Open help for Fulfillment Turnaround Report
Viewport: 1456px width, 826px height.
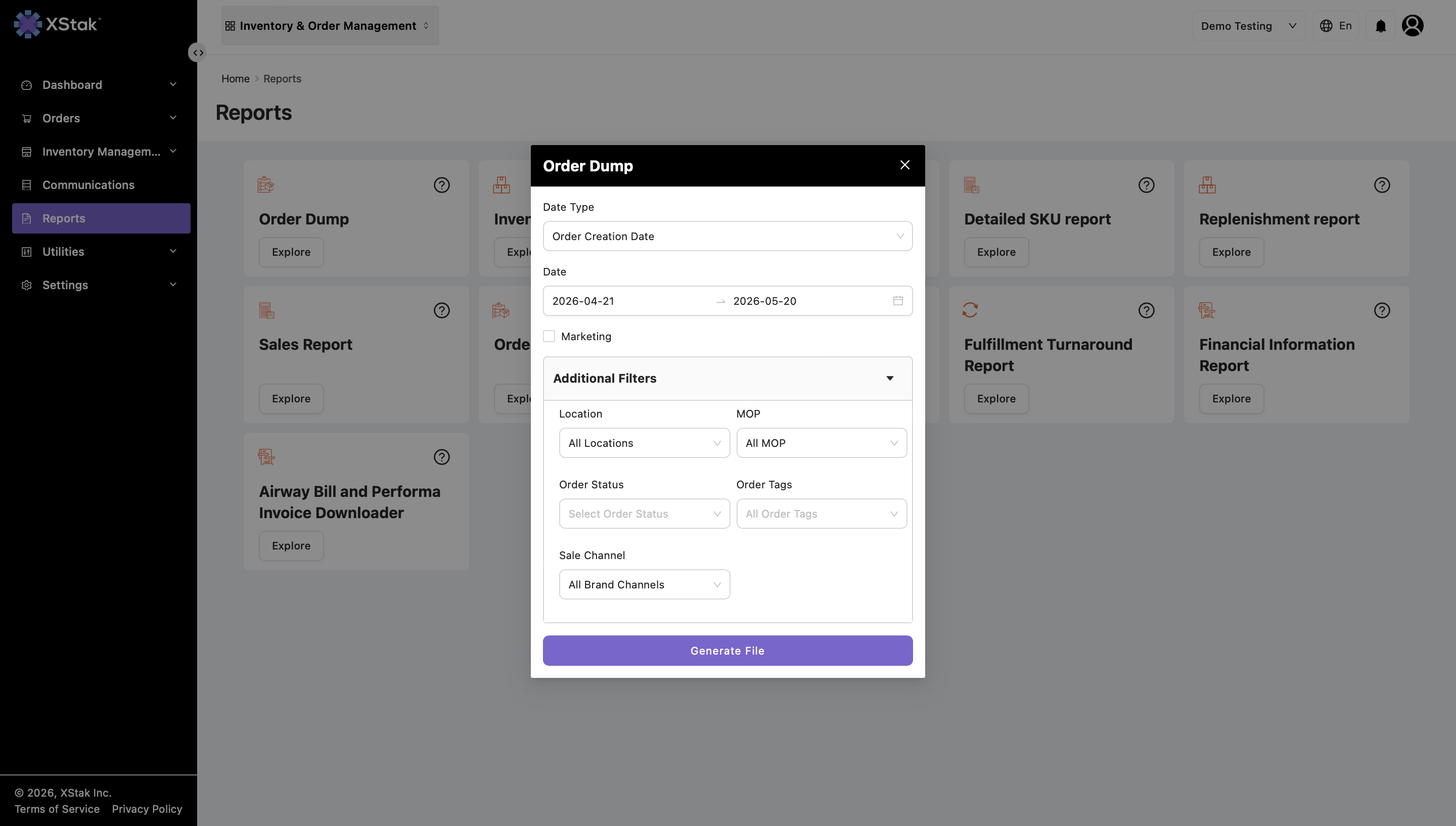1146,310
